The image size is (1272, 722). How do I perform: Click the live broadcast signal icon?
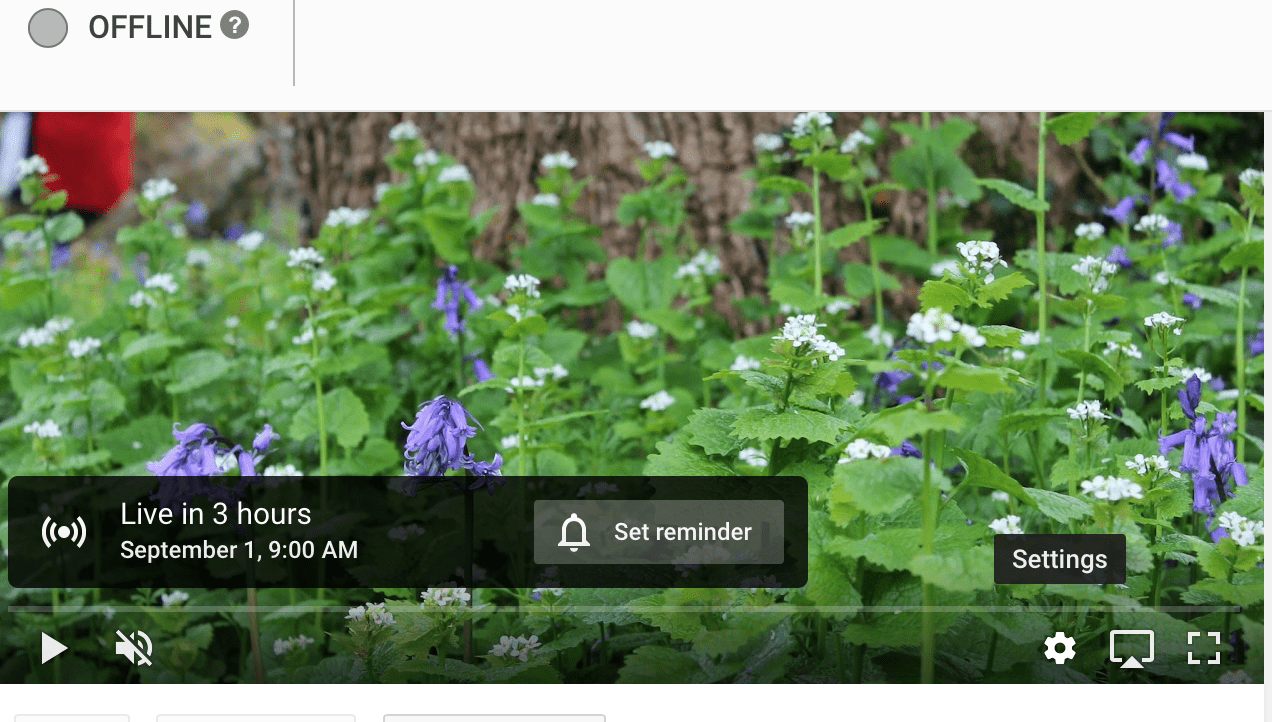coord(64,532)
